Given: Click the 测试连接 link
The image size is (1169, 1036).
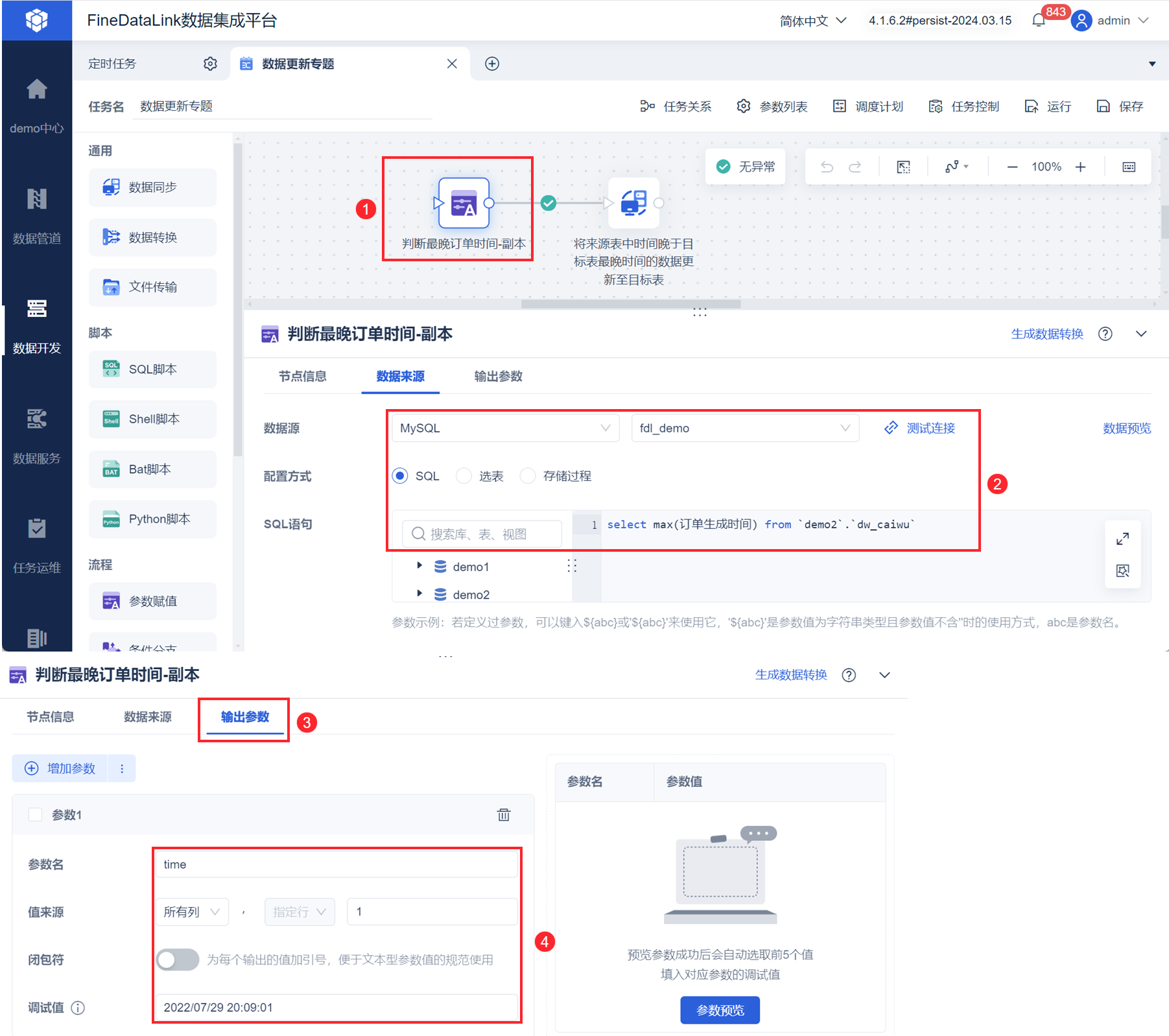Looking at the screenshot, I should (920, 428).
